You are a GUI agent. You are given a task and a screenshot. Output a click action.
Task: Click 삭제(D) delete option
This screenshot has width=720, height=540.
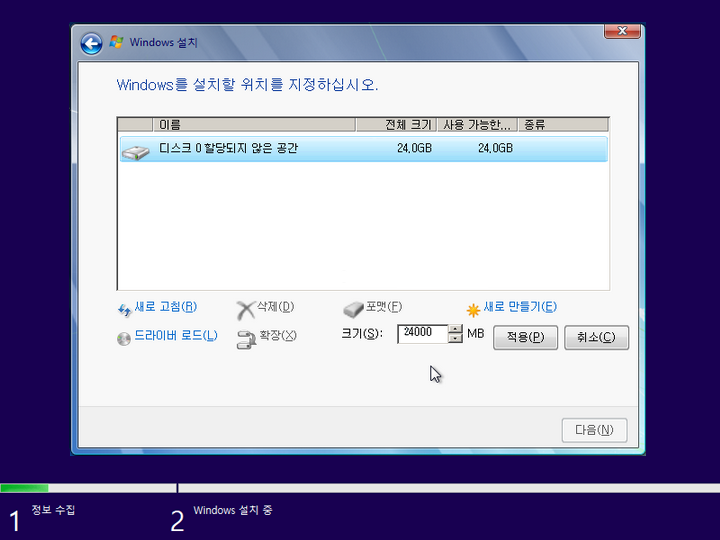tap(276, 306)
